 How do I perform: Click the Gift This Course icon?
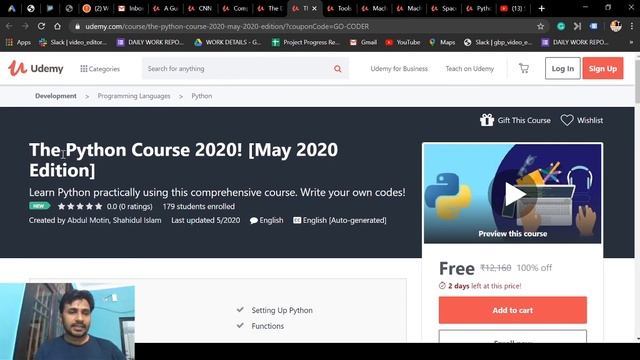487,120
